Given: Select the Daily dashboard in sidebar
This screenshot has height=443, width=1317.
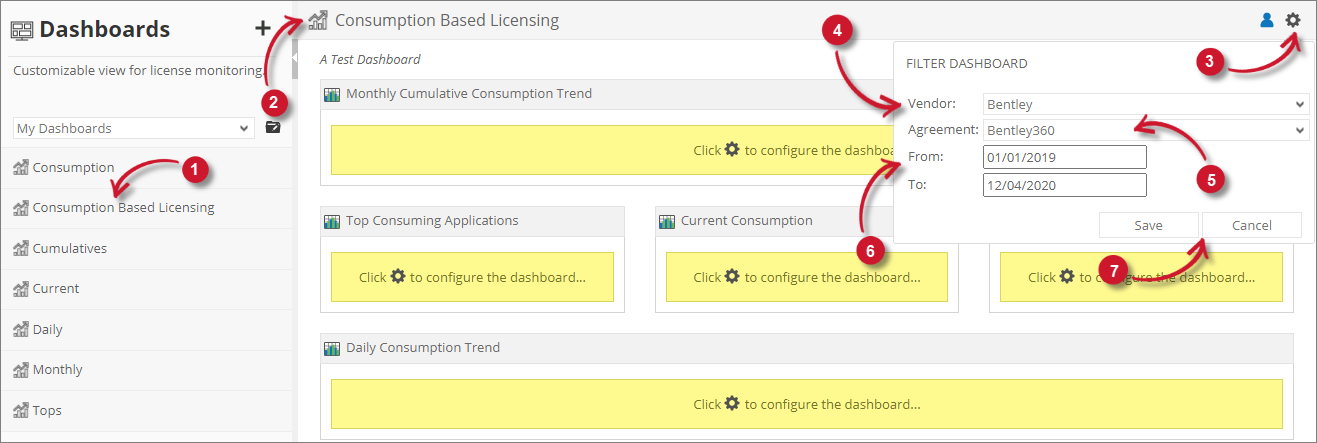Looking at the screenshot, I should pyautogui.click(x=47, y=329).
